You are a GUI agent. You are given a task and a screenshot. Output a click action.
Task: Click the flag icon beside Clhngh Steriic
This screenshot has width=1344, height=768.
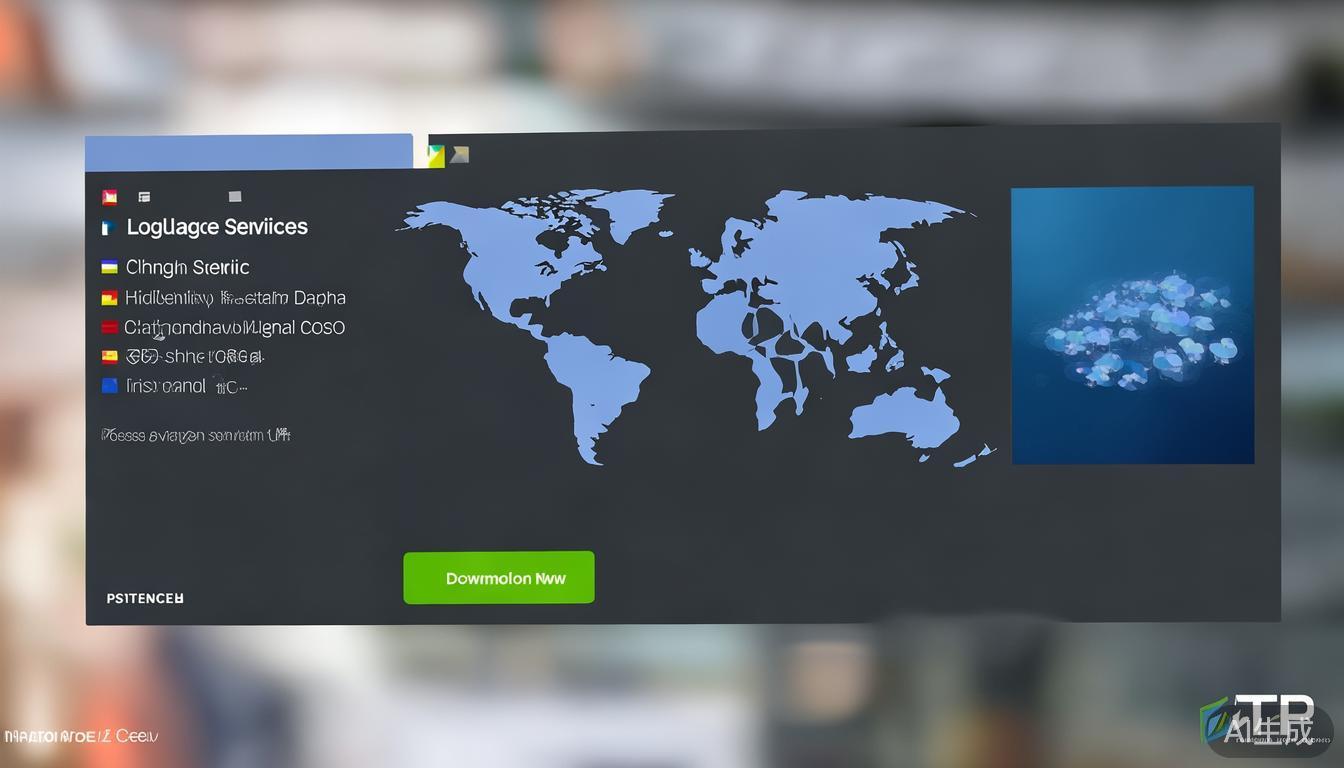(110, 267)
